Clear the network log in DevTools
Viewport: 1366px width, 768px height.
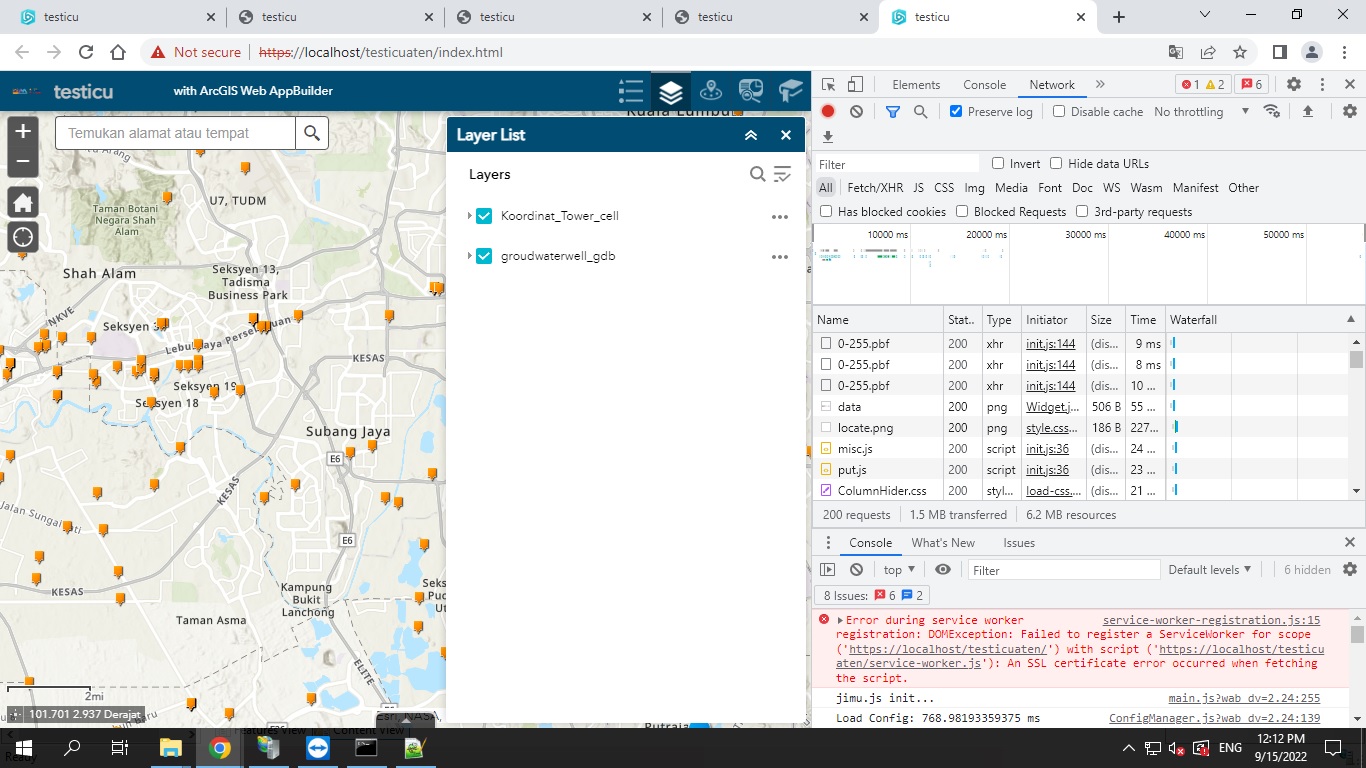coord(857,112)
